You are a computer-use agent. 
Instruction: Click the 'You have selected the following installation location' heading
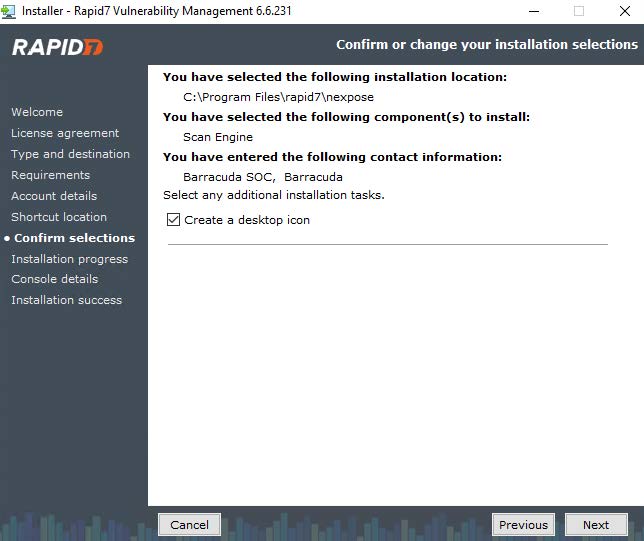(x=335, y=77)
